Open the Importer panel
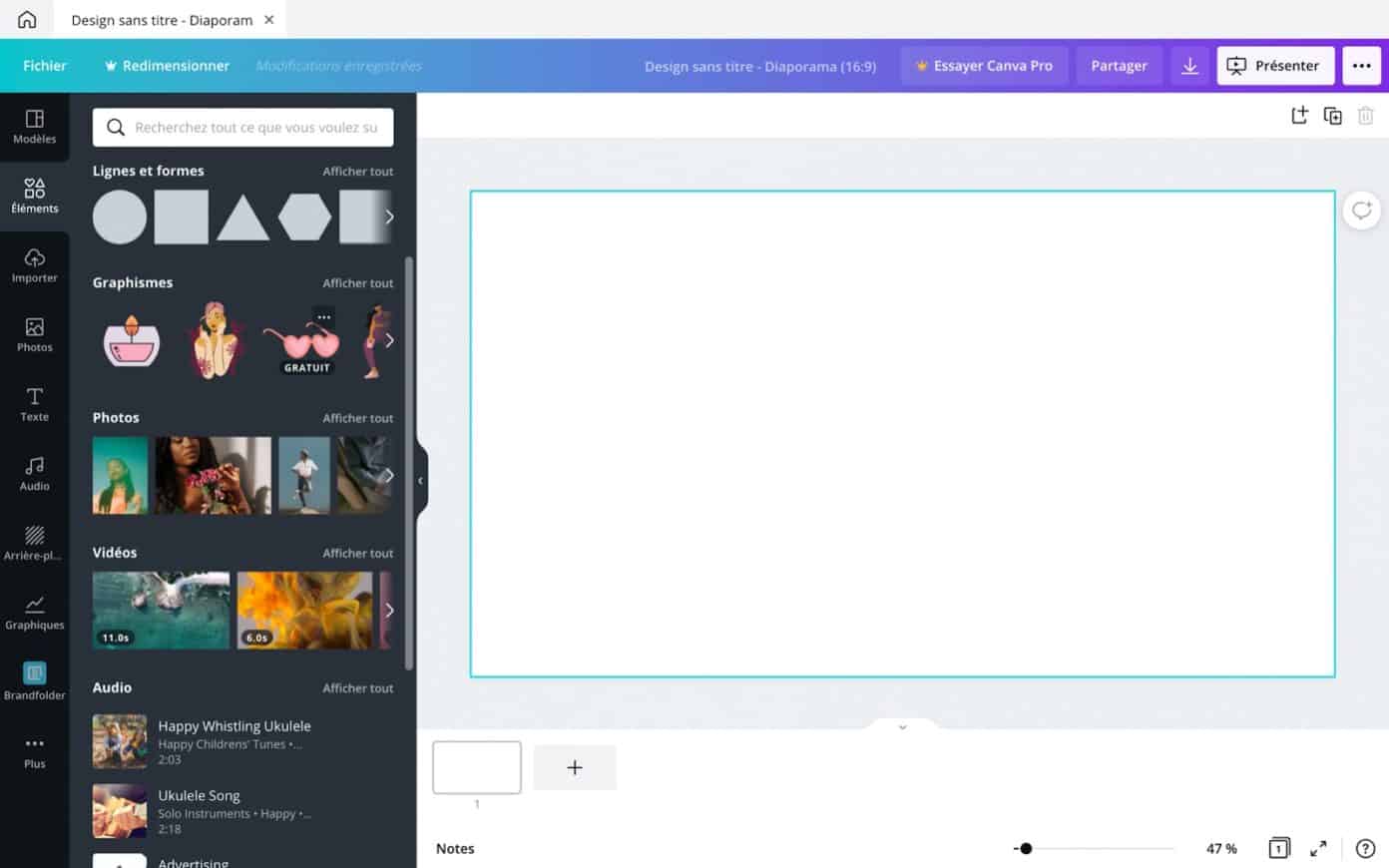The image size is (1389, 868). 35,265
